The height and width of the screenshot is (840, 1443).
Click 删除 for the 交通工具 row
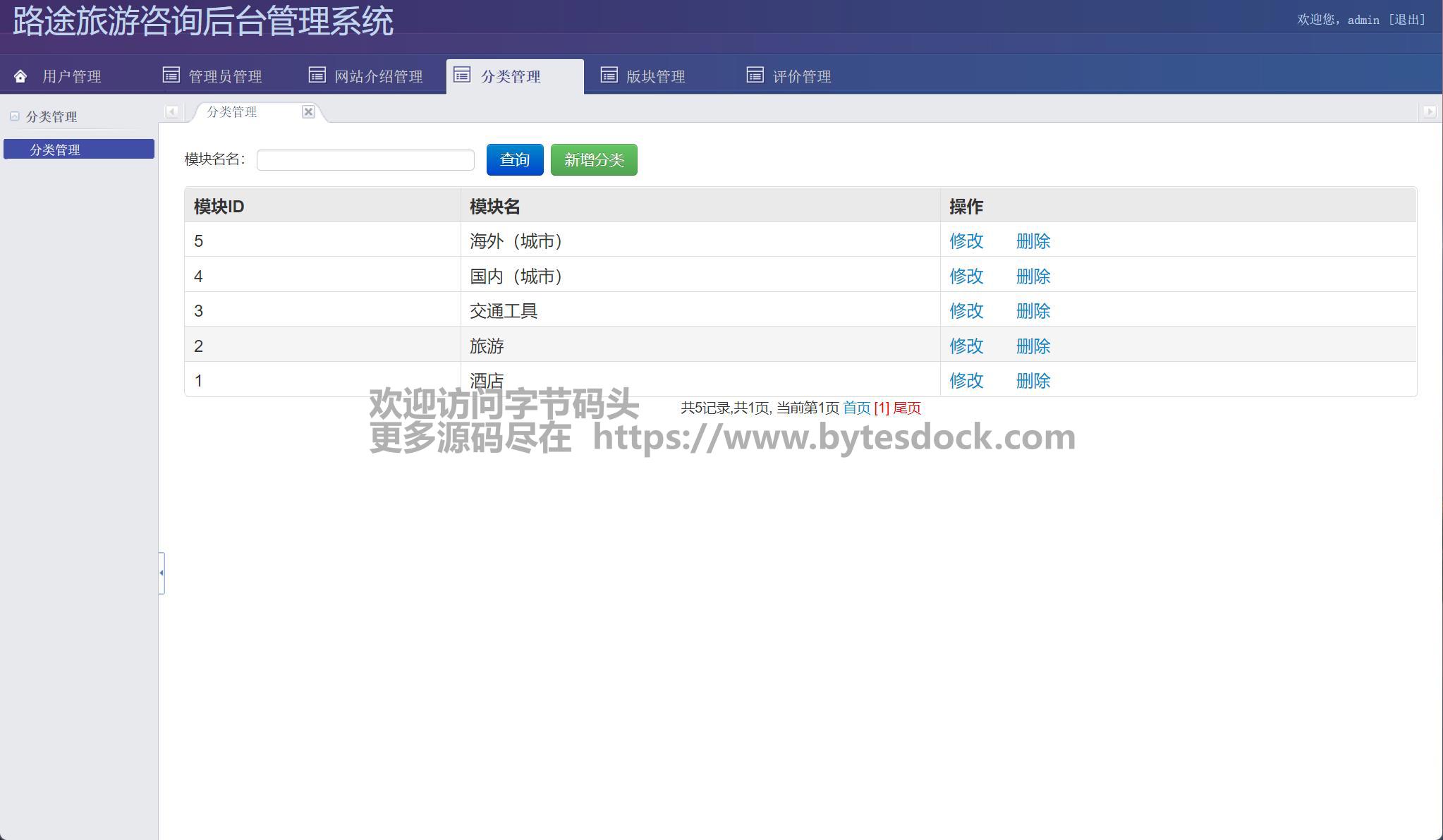click(1033, 311)
